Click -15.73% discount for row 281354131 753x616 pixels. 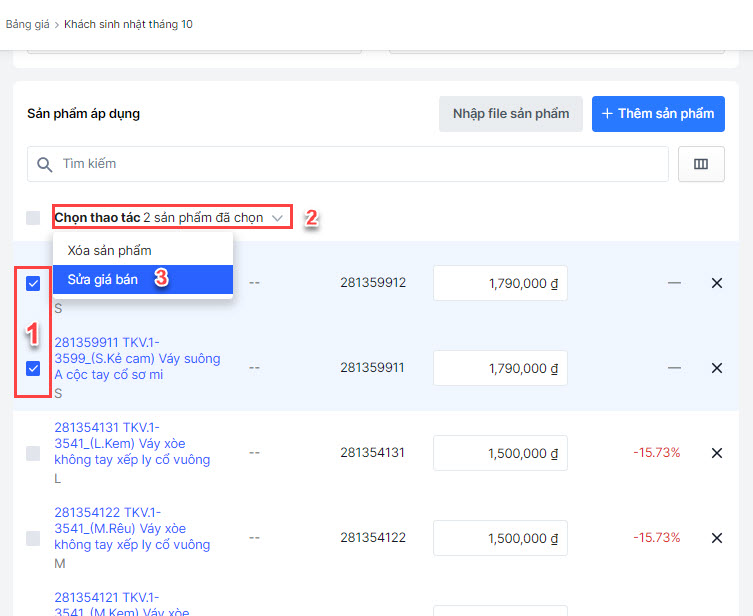[656, 452]
